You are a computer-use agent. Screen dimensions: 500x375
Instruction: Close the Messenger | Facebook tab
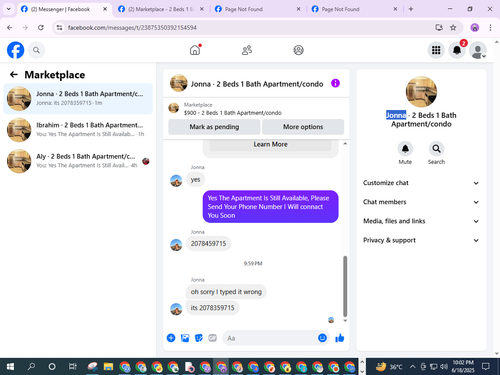pyautogui.click(x=105, y=9)
